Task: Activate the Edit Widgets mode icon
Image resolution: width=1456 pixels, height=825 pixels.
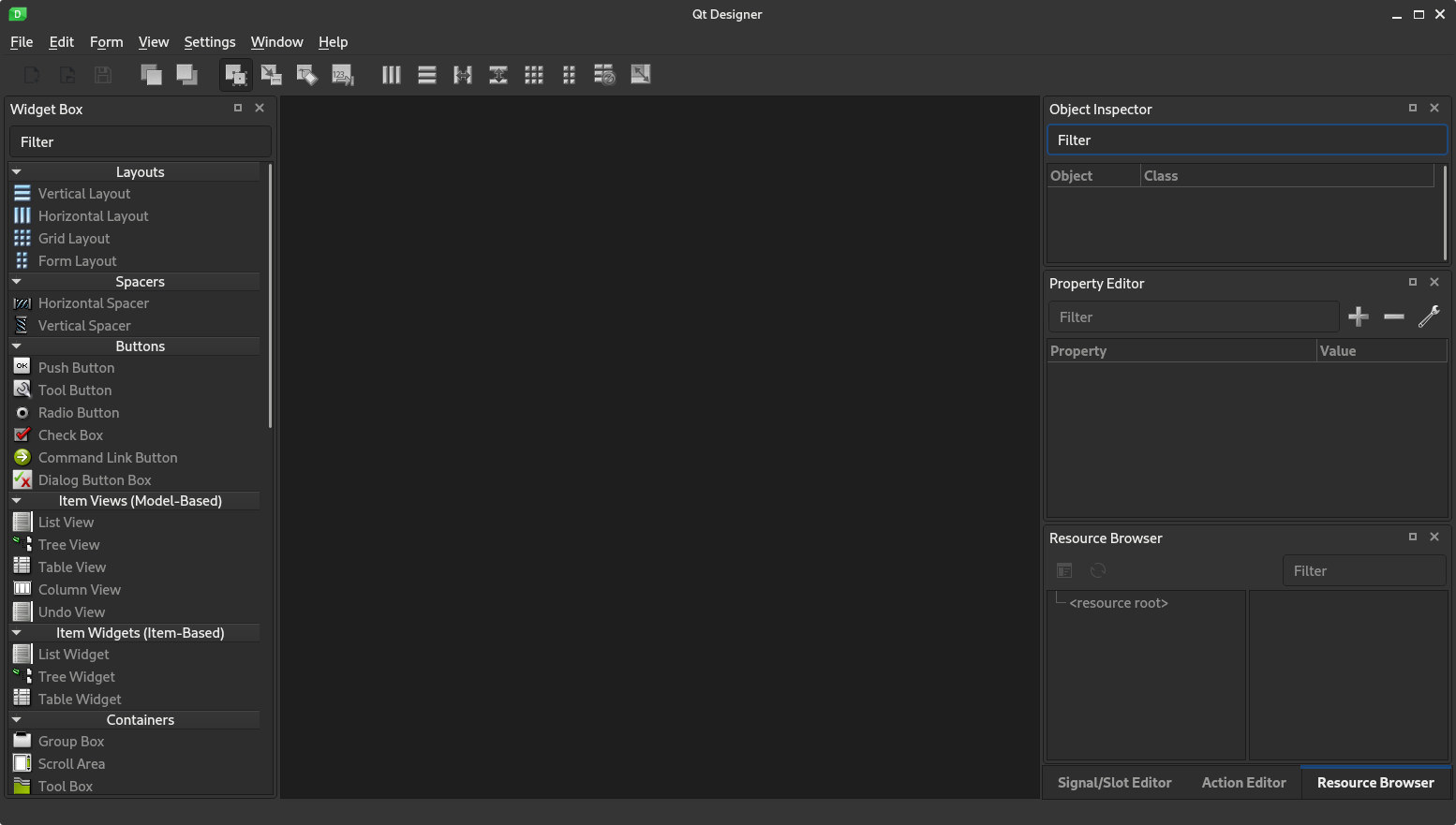Action: [x=236, y=75]
